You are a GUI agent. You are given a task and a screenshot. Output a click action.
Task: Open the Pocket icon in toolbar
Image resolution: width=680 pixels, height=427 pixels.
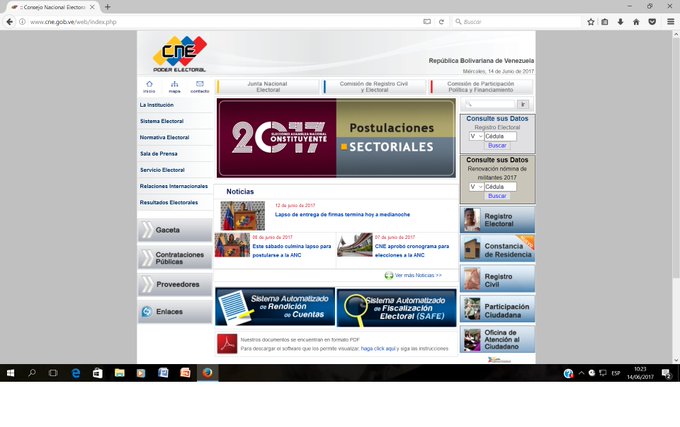pyautogui.click(x=652, y=22)
